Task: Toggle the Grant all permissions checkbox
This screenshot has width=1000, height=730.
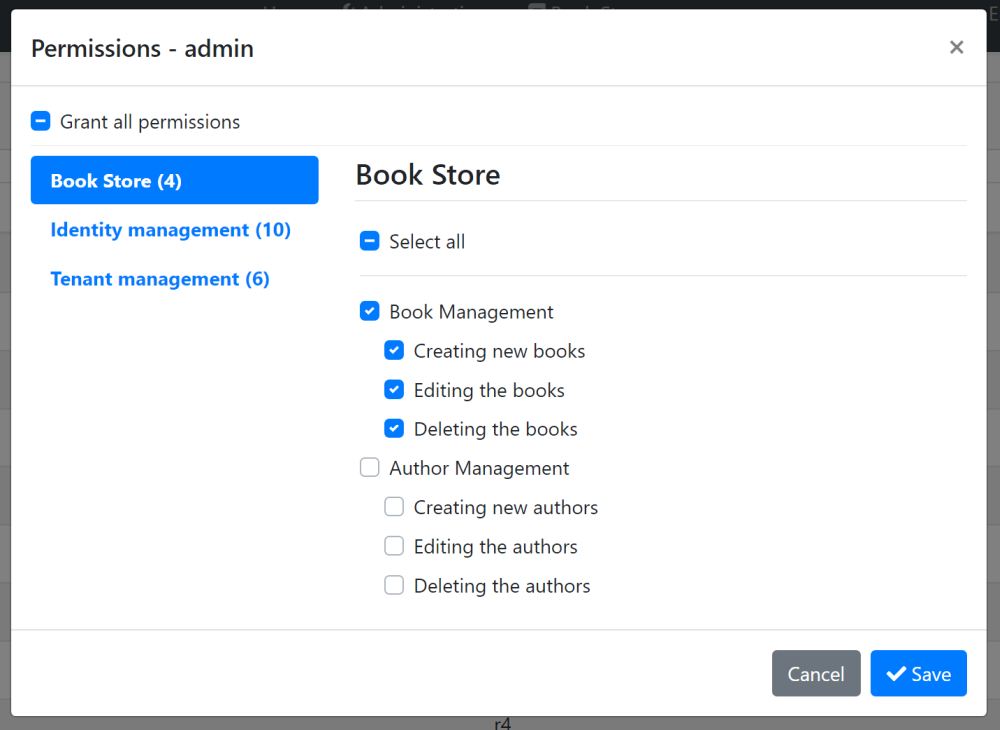Action: coord(40,120)
